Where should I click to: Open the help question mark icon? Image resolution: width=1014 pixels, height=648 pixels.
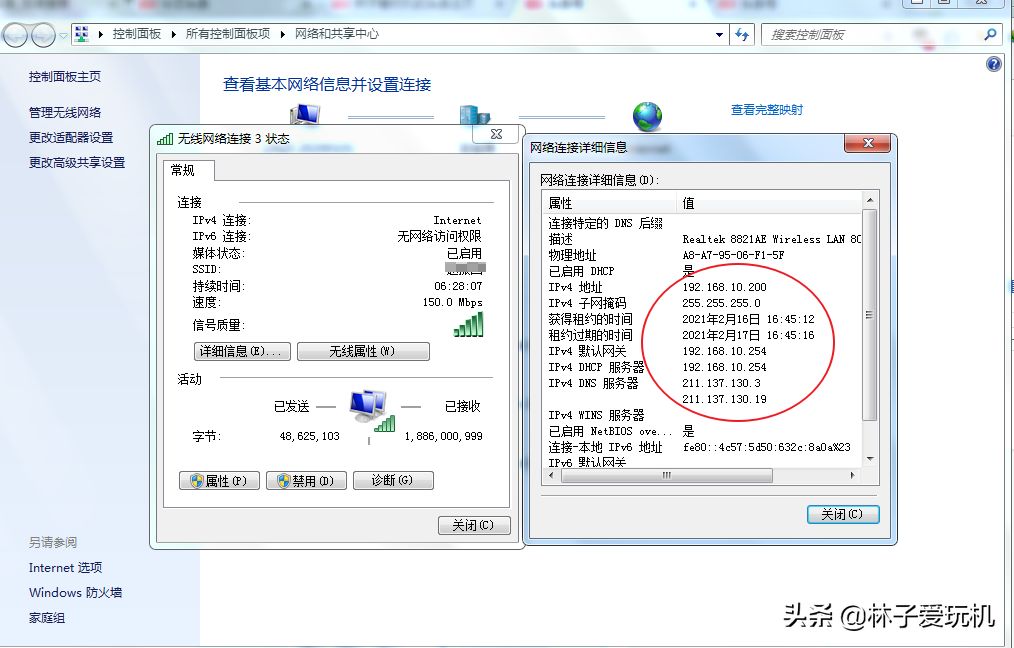pos(993,64)
